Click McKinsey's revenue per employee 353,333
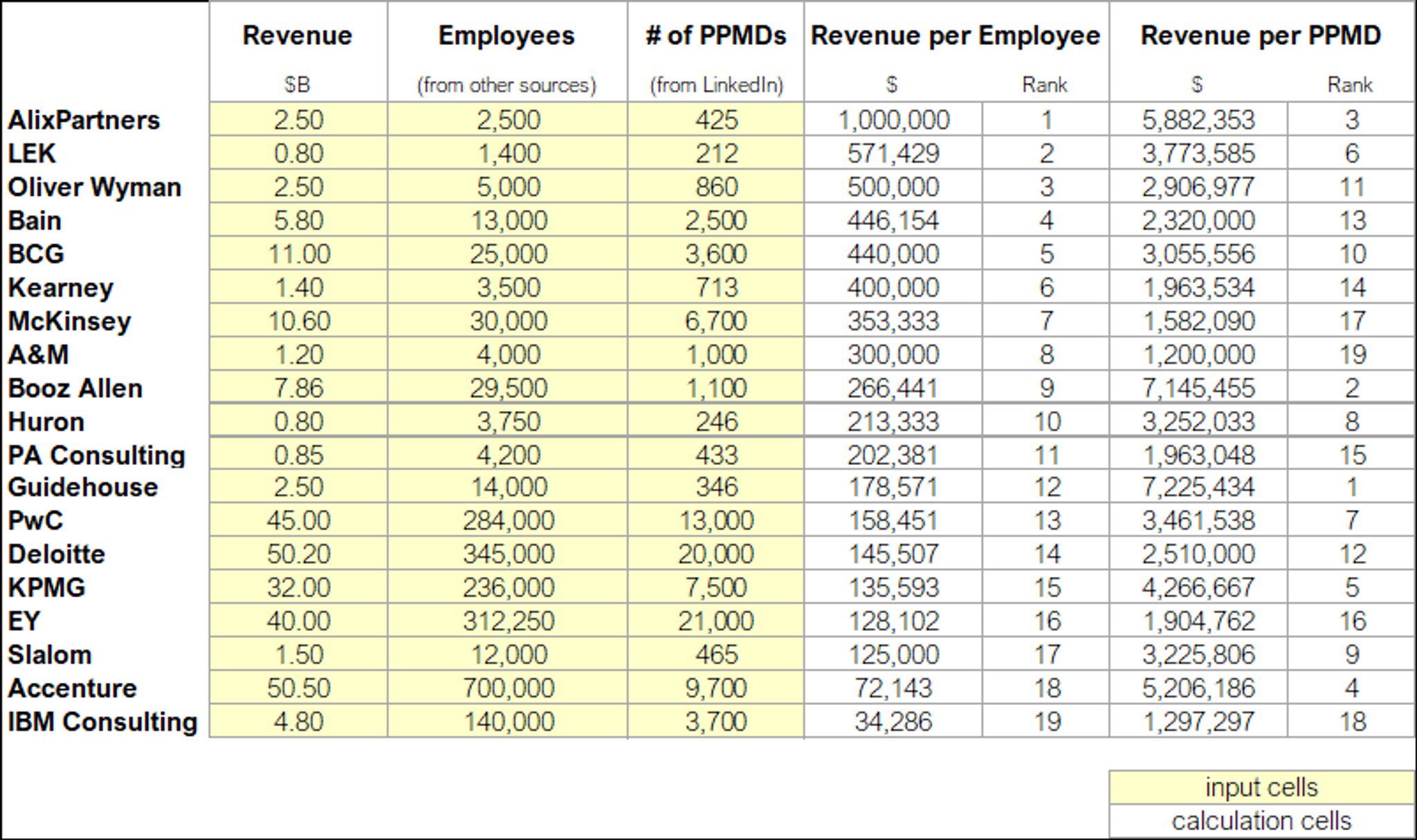Image resolution: width=1417 pixels, height=840 pixels. point(893,322)
